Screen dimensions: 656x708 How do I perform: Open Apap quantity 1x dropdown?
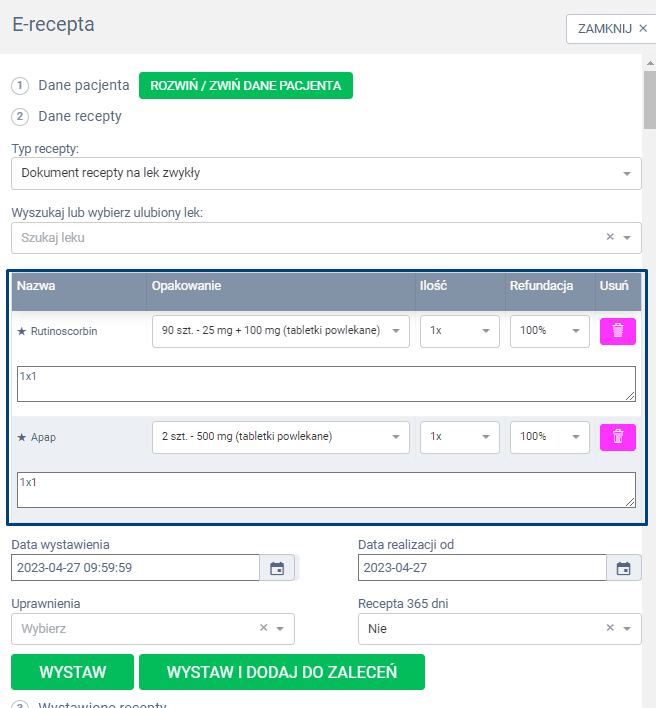pyautogui.click(x=459, y=437)
